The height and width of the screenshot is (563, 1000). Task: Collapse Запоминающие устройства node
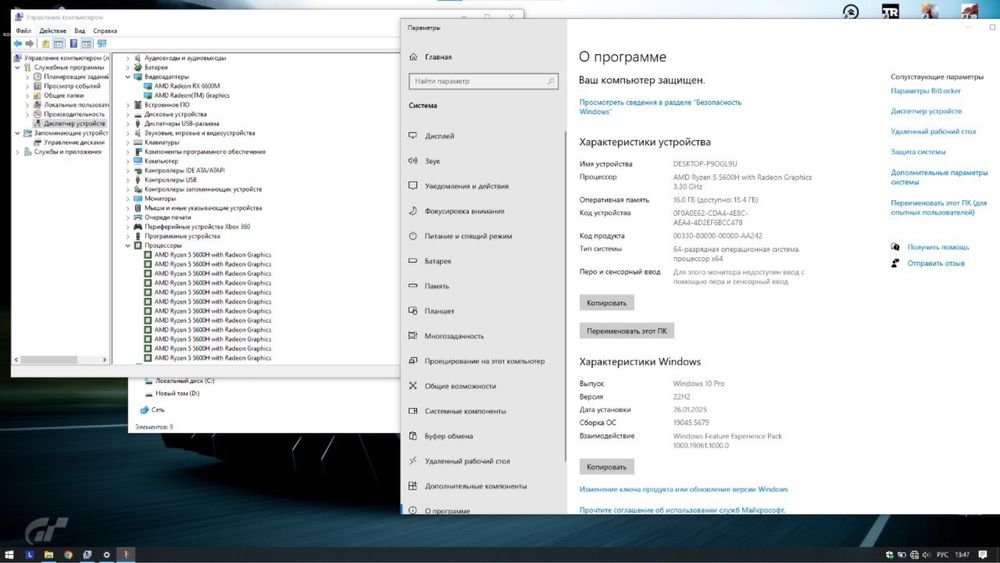[x=18, y=133]
